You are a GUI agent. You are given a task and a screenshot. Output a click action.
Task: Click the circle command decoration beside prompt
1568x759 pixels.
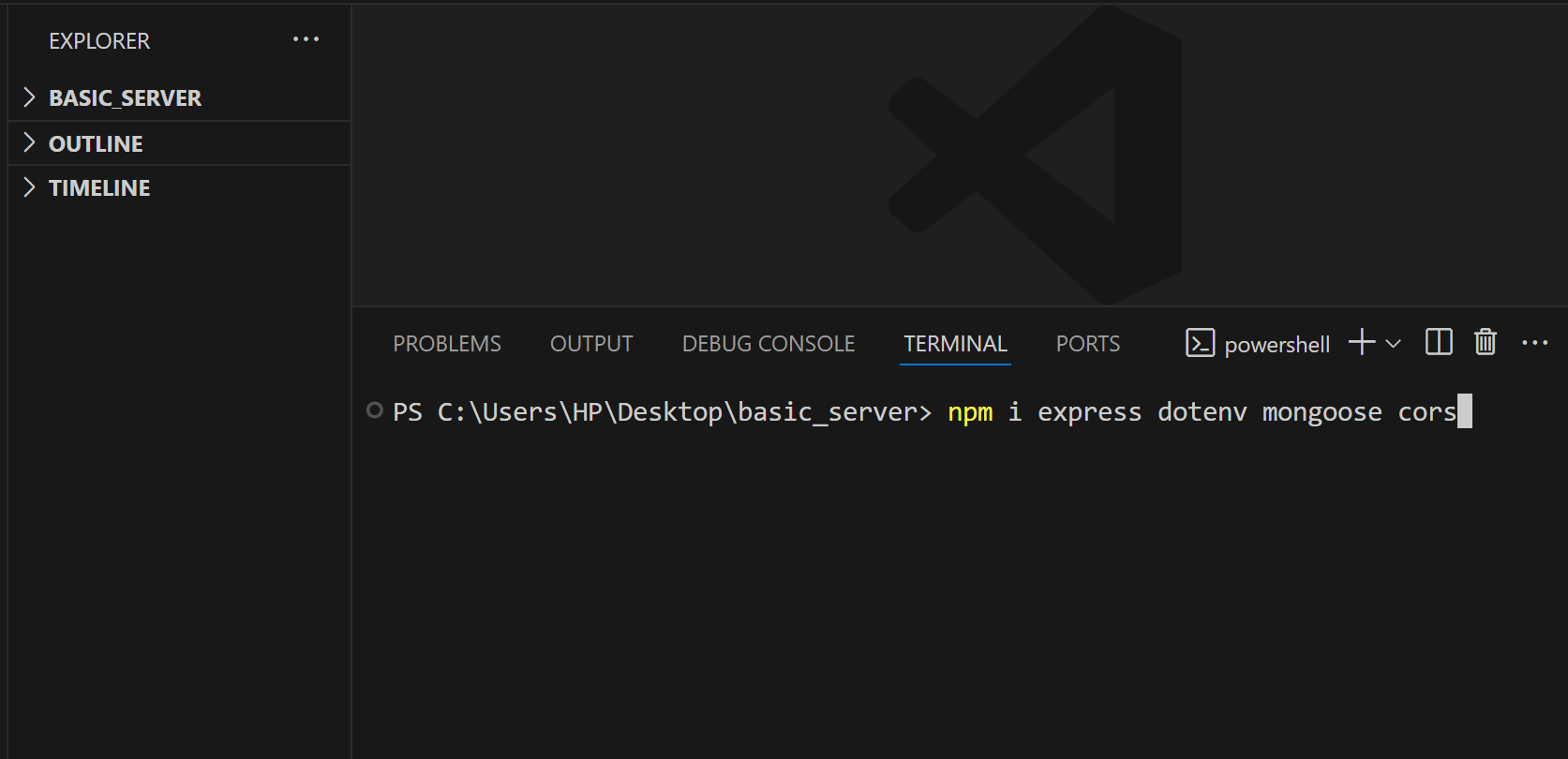click(x=375, y=410)
